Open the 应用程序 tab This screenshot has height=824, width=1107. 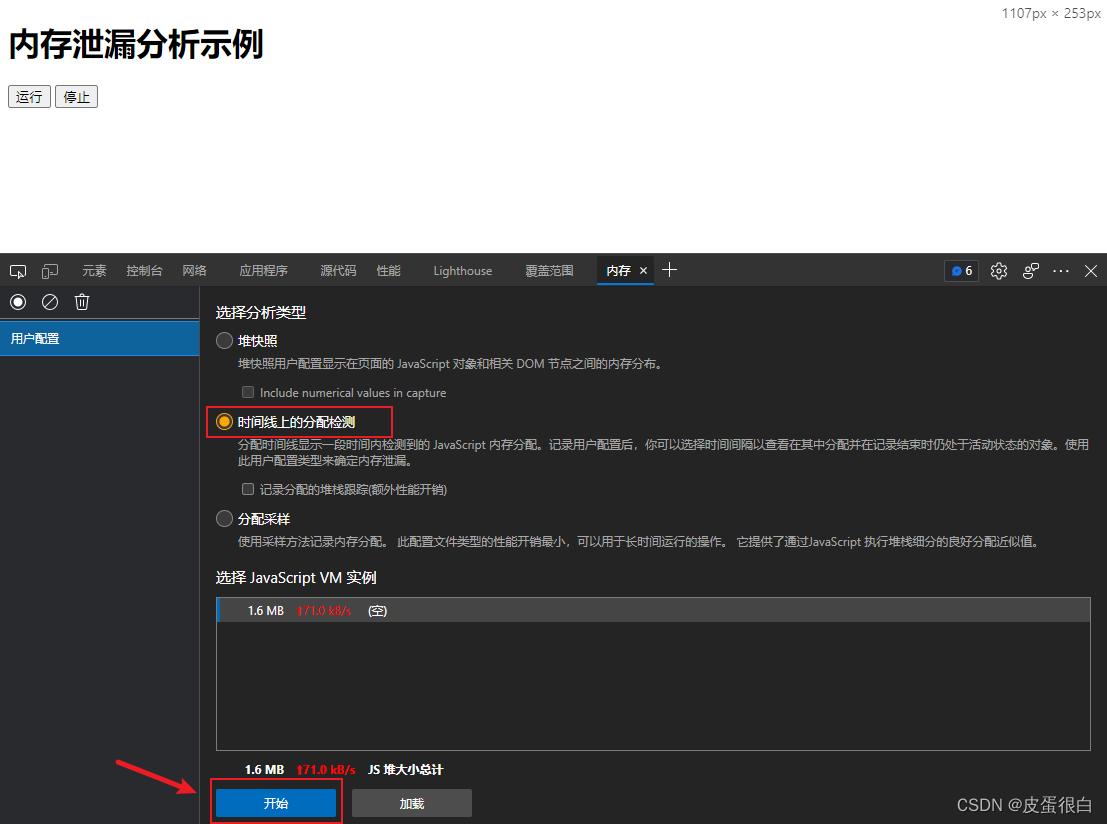tap(263, 271)
